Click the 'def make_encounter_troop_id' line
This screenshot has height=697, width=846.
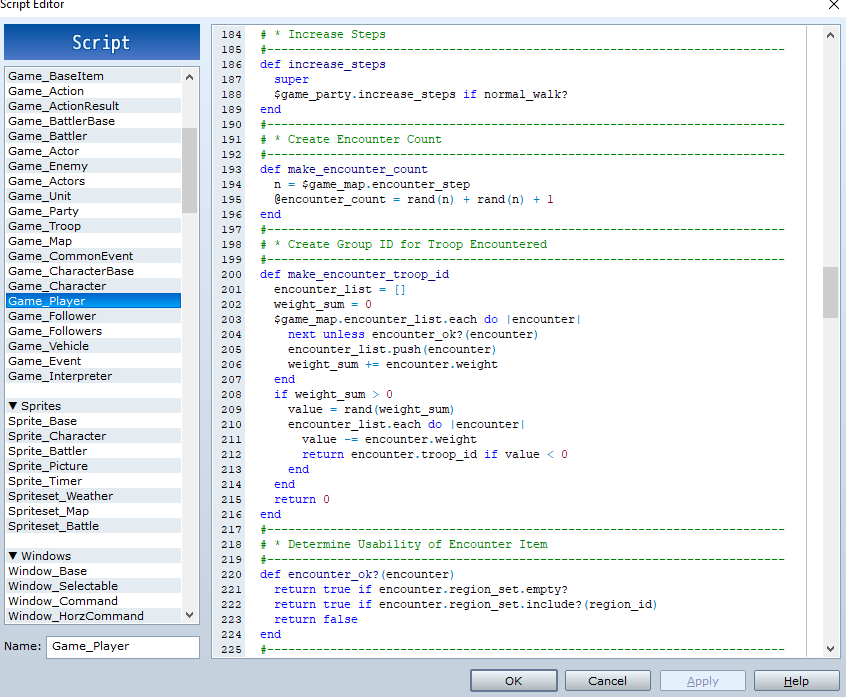(354, 275)
